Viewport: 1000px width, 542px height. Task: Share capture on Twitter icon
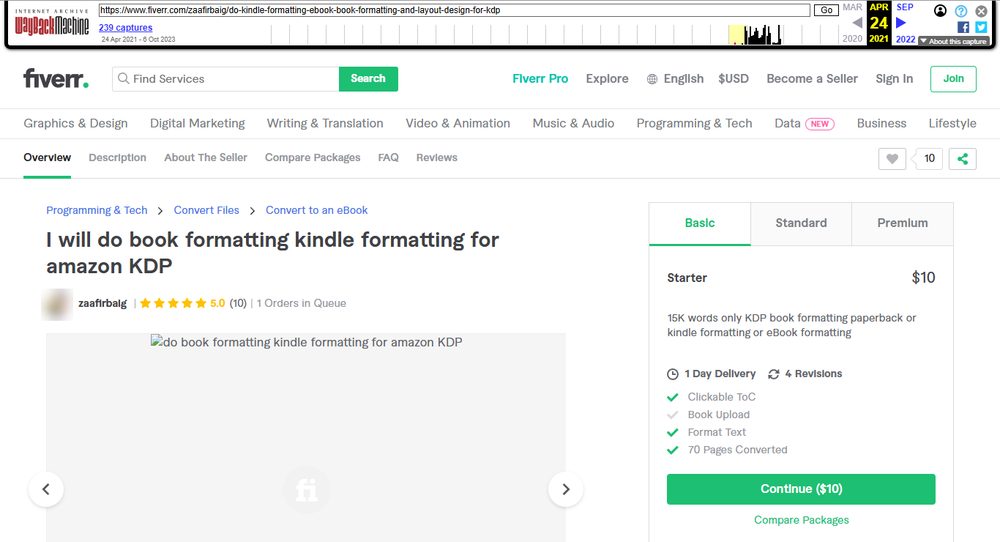(982, 27)
